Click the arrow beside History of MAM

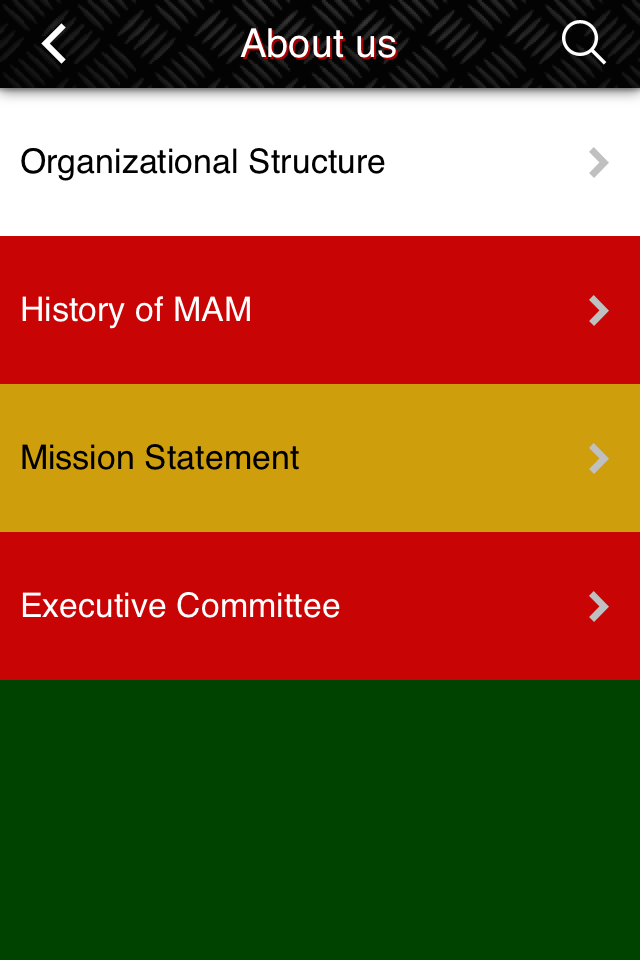tap(598, 310)
